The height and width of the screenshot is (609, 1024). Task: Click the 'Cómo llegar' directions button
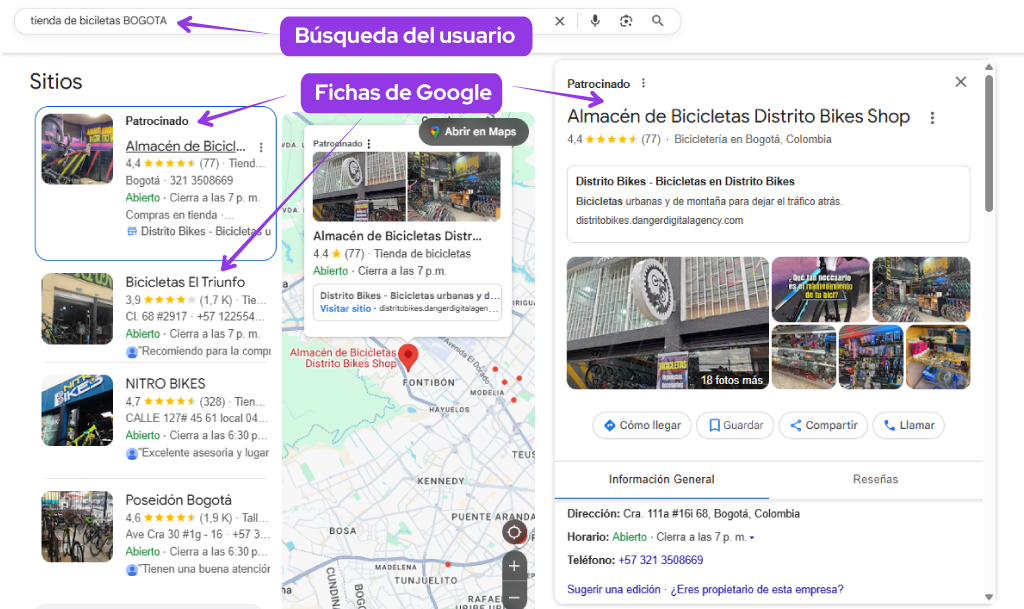coord(641,425)
